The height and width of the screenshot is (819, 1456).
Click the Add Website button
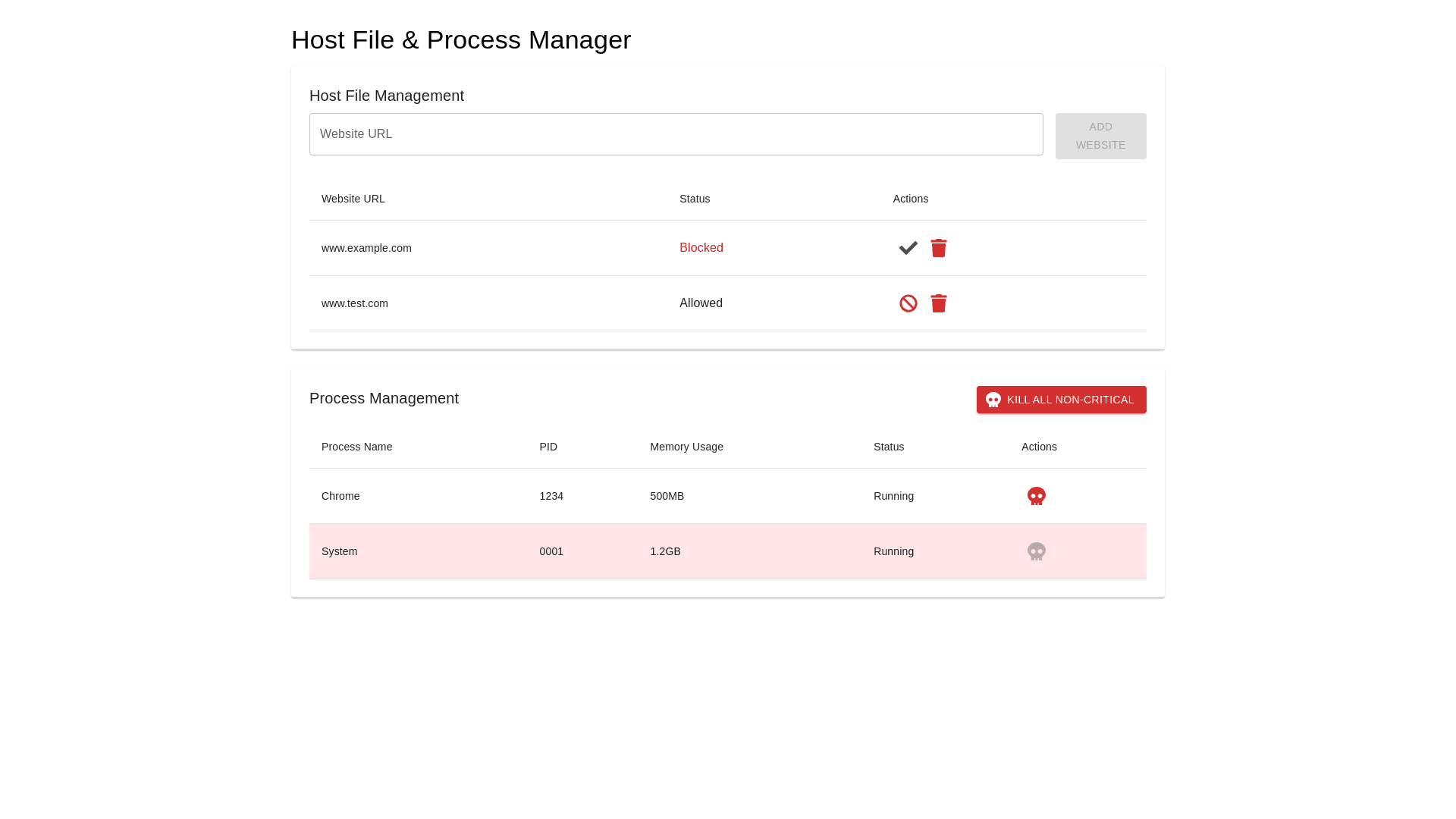point(1100,136)
